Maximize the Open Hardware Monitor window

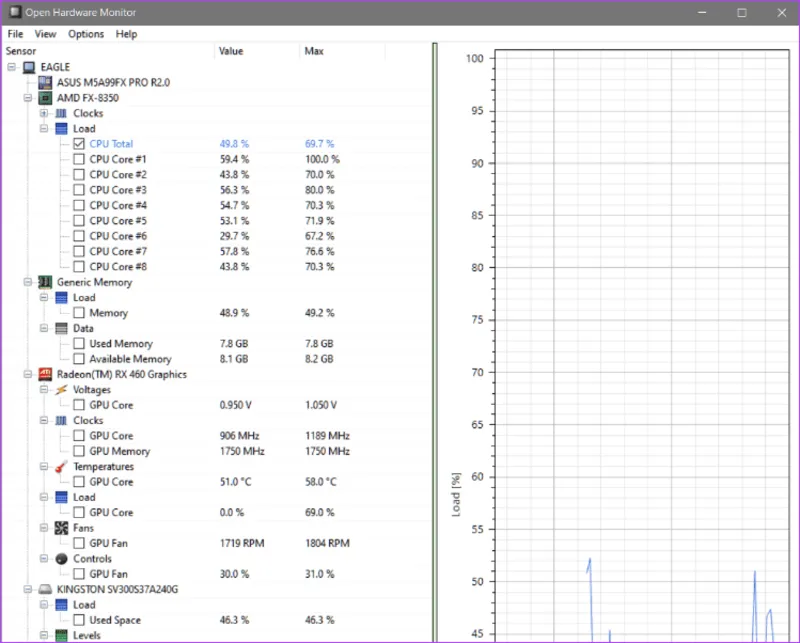(x=742, y=13)
